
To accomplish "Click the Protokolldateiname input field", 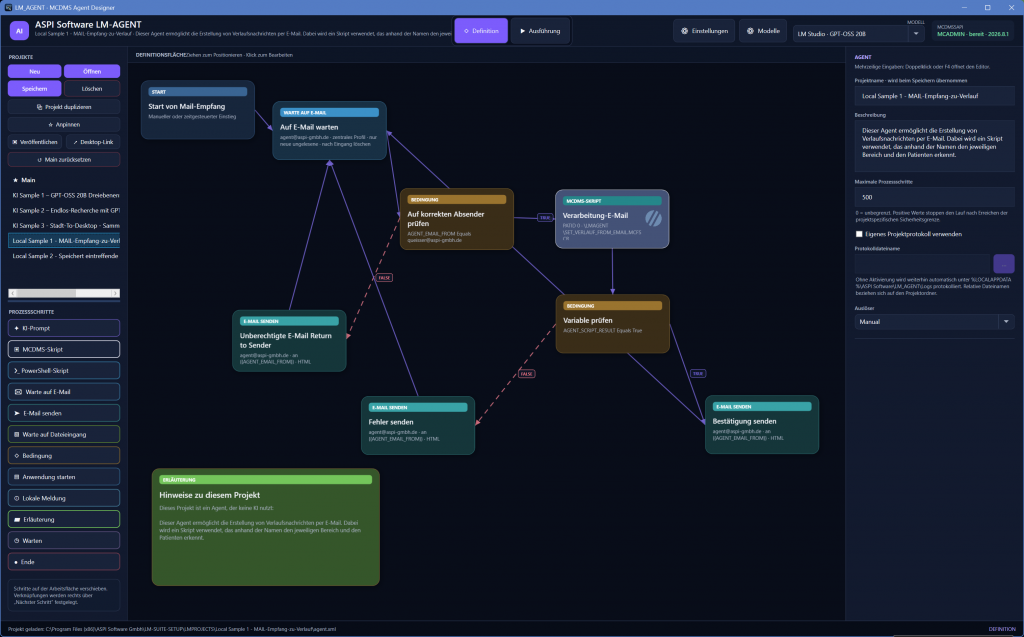I will 923,264.
